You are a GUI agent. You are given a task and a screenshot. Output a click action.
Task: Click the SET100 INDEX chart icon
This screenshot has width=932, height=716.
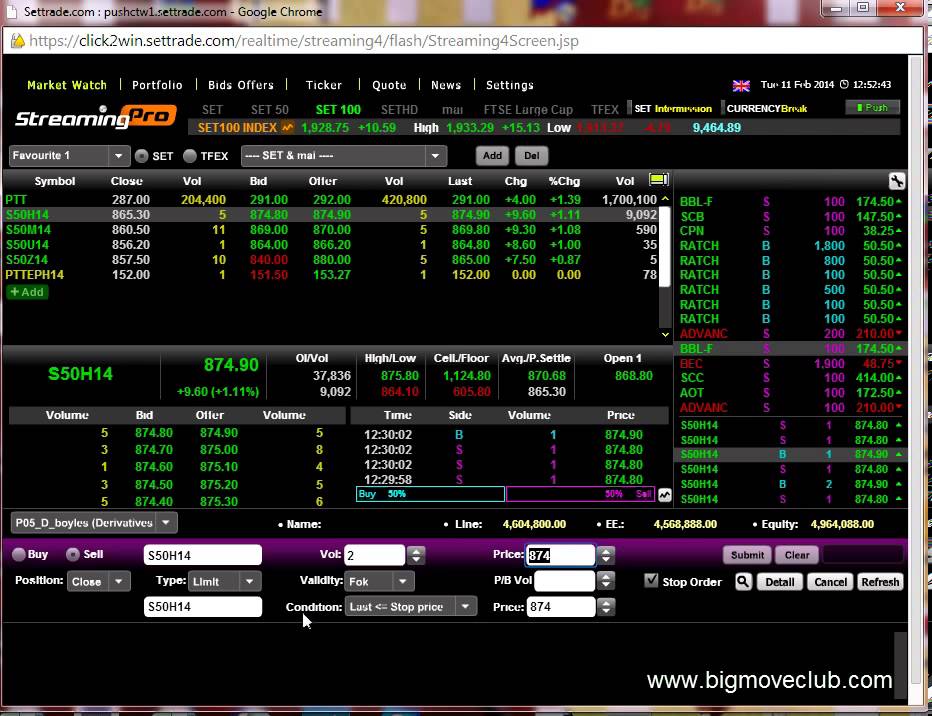click(x=287, y=127)
